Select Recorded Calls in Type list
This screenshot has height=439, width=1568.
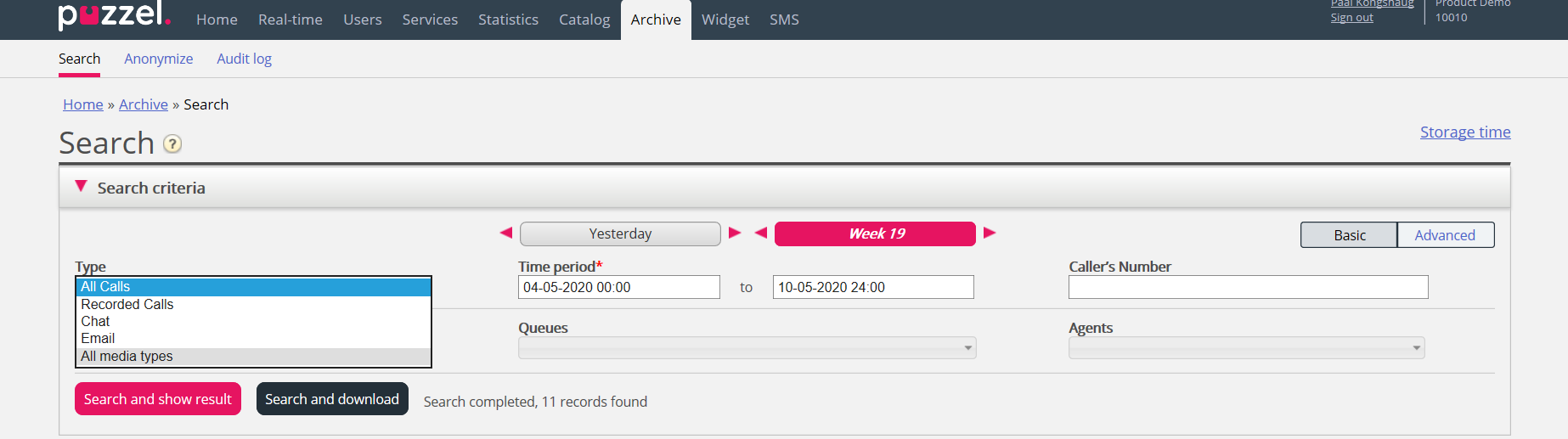tap(127, 304)
